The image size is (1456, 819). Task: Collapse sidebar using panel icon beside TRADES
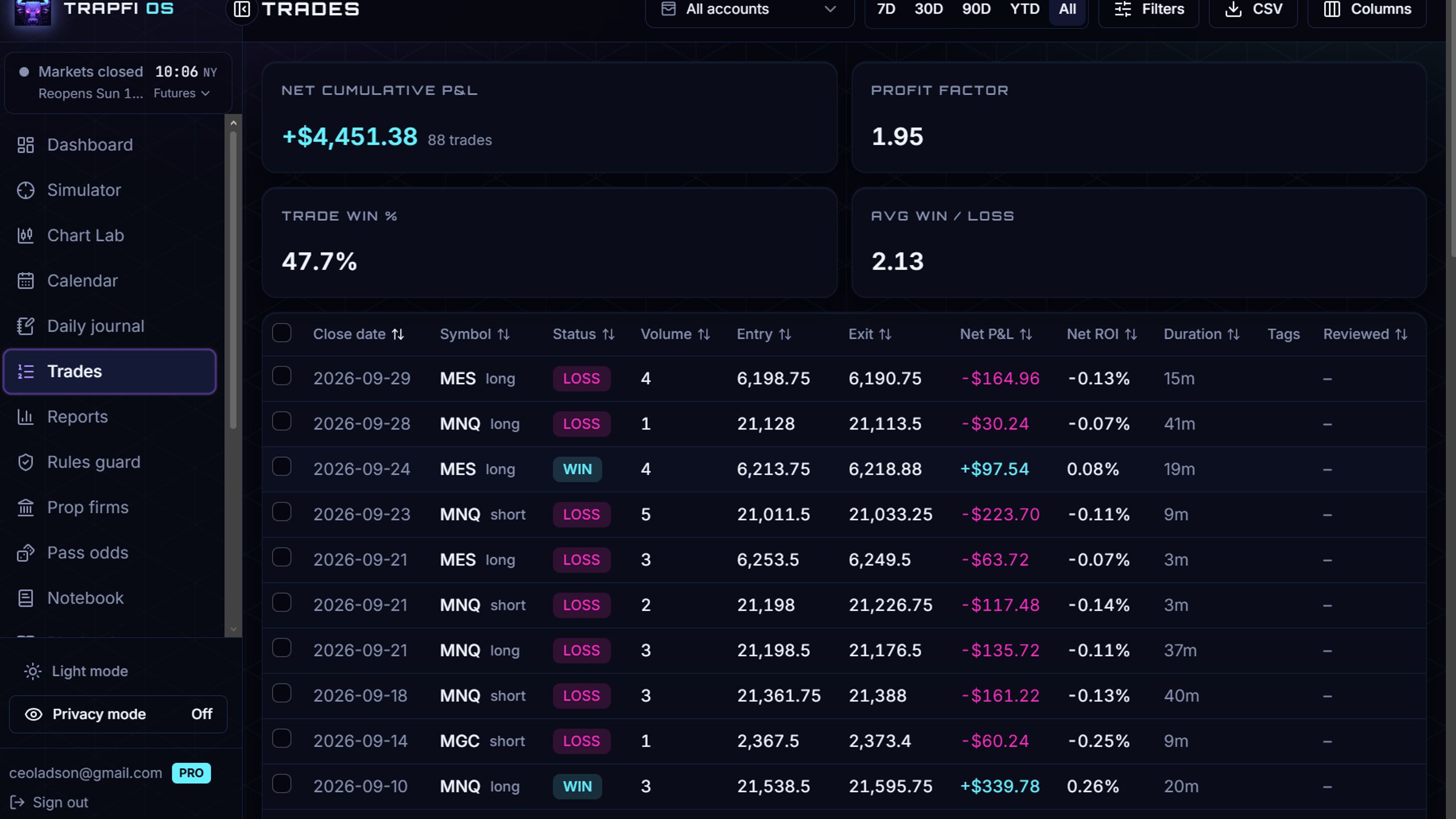242,9
